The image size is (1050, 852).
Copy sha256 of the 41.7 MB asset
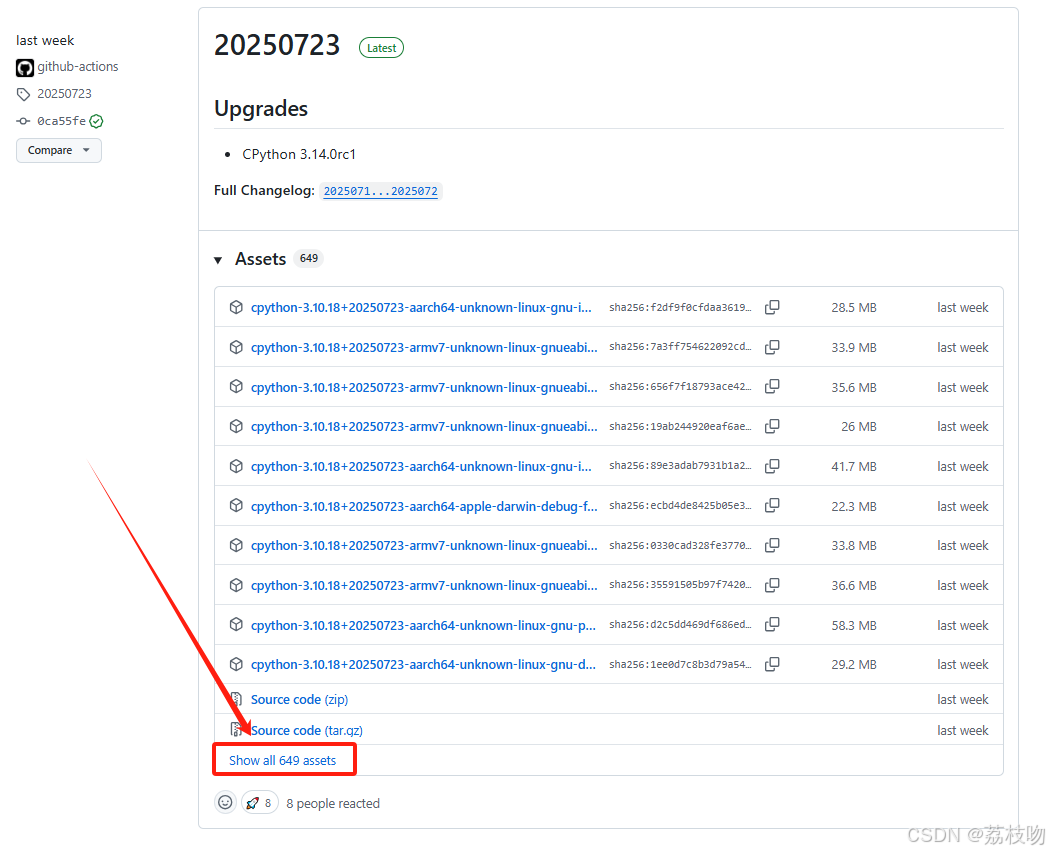pyautogui.click(x=772, y=466)
